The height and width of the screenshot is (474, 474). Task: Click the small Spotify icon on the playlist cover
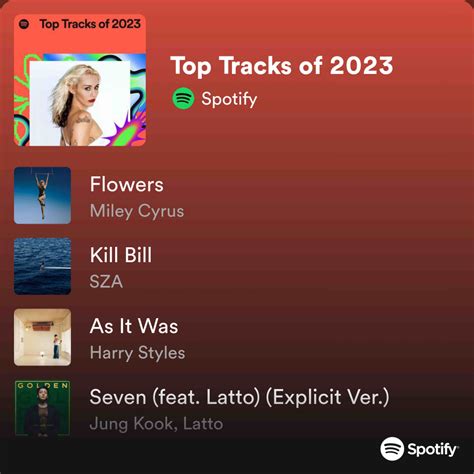[x=24, y=24]
